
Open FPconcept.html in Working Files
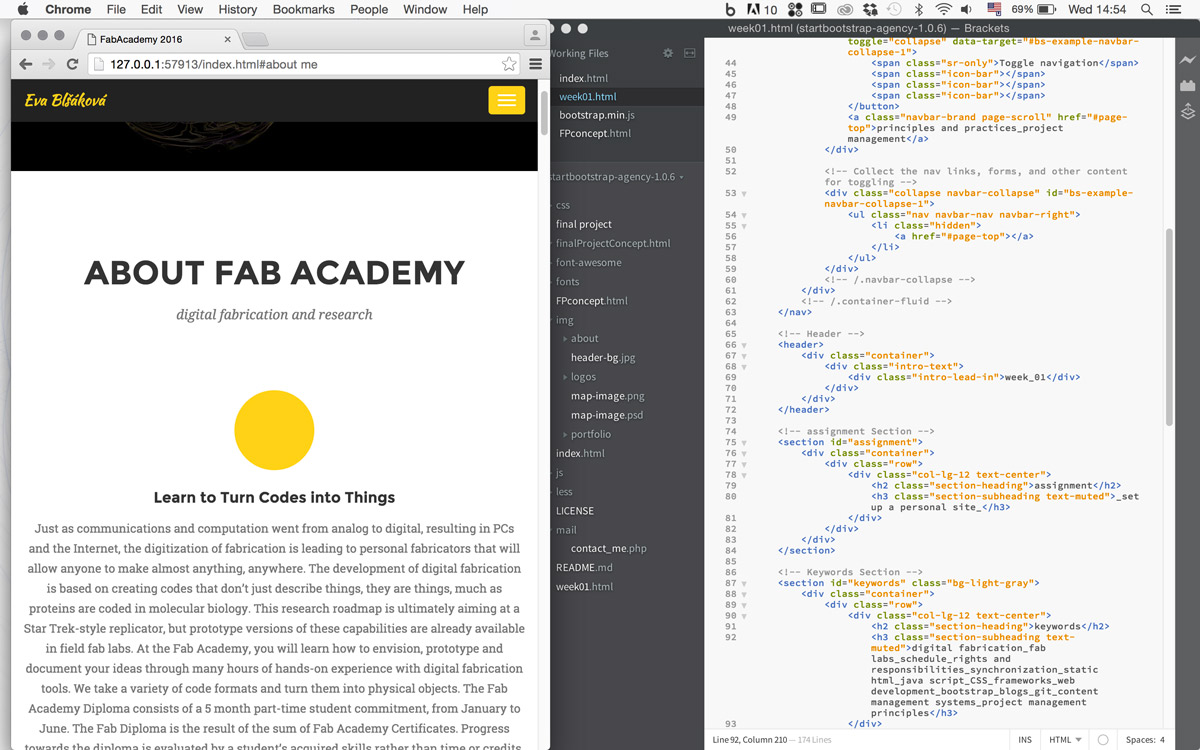click(x=595, y=133)
